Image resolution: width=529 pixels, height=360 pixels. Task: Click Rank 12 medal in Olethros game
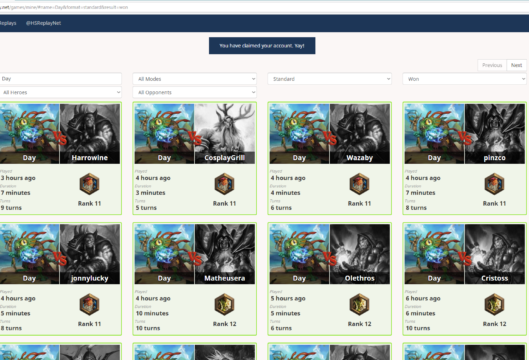[359, 304]
